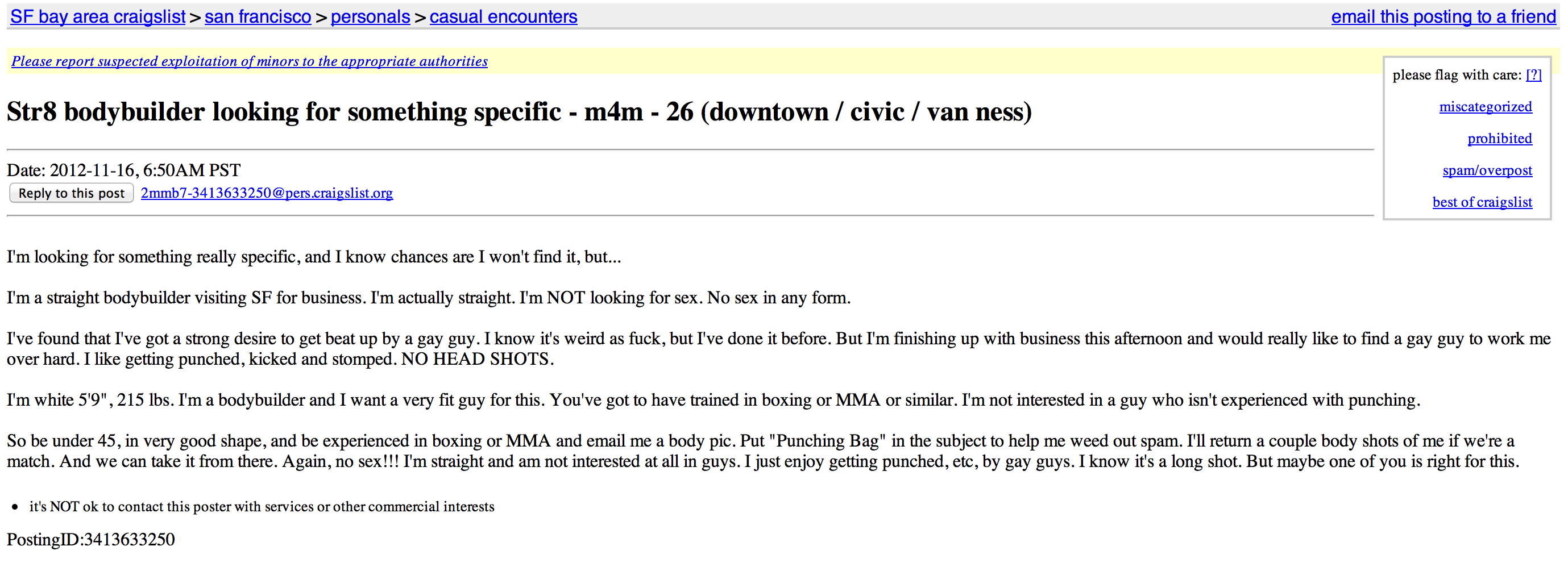Click the Reply to this post button
Viewport: 1568px width, 567px height.
(x=71, y=193)
